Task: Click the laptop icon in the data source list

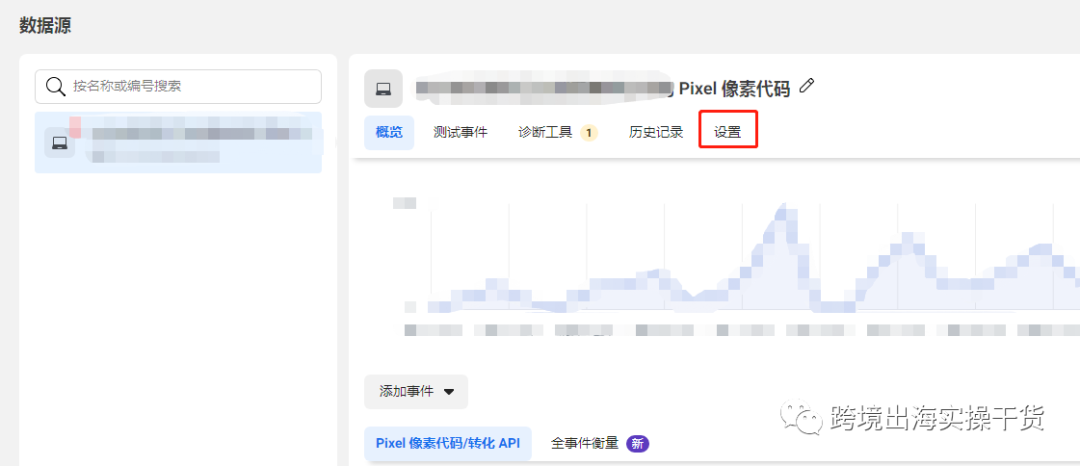Action: pyautogui.click(x=60, y=142)
